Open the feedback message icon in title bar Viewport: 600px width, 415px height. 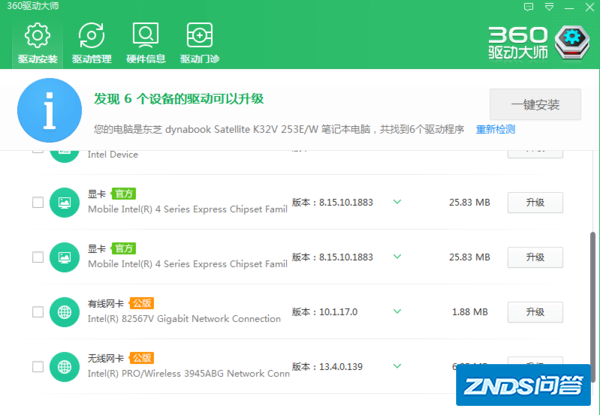pos(528,7)
